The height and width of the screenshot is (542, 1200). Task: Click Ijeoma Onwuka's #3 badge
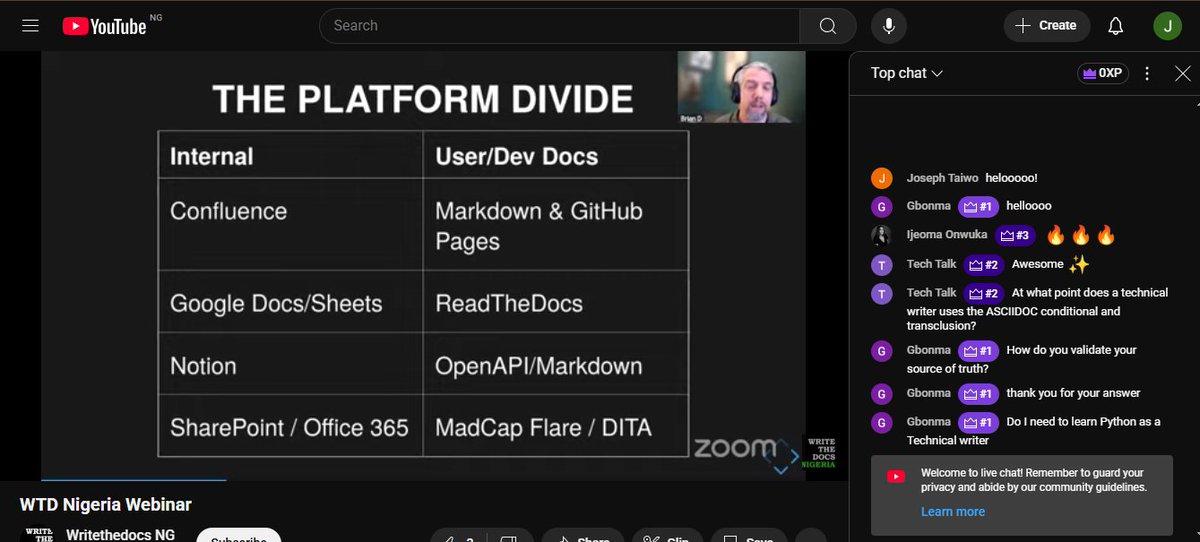pyautogui.click(x=1015, y=236)
